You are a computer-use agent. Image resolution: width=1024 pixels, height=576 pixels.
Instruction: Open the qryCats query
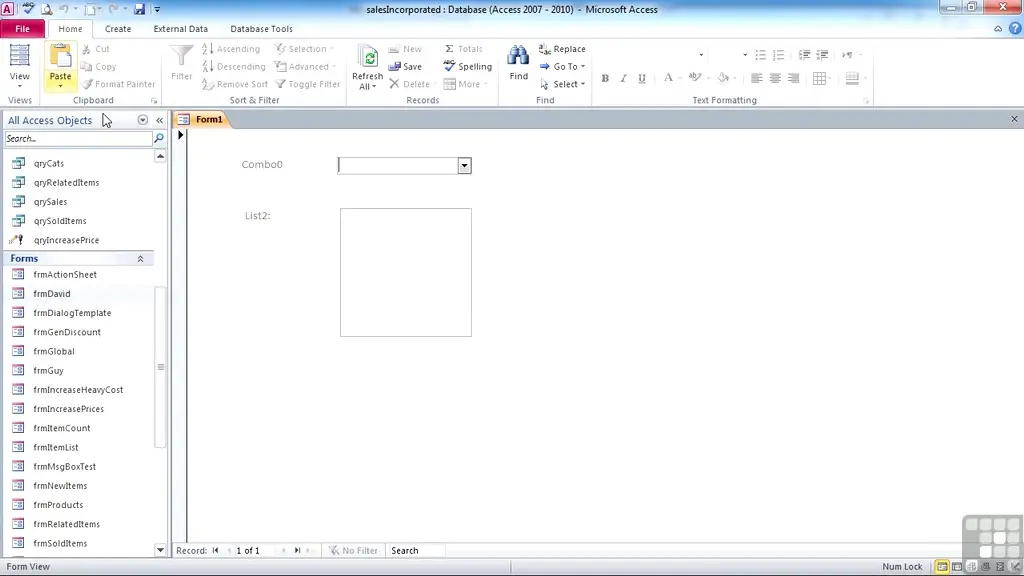[49, 163]
